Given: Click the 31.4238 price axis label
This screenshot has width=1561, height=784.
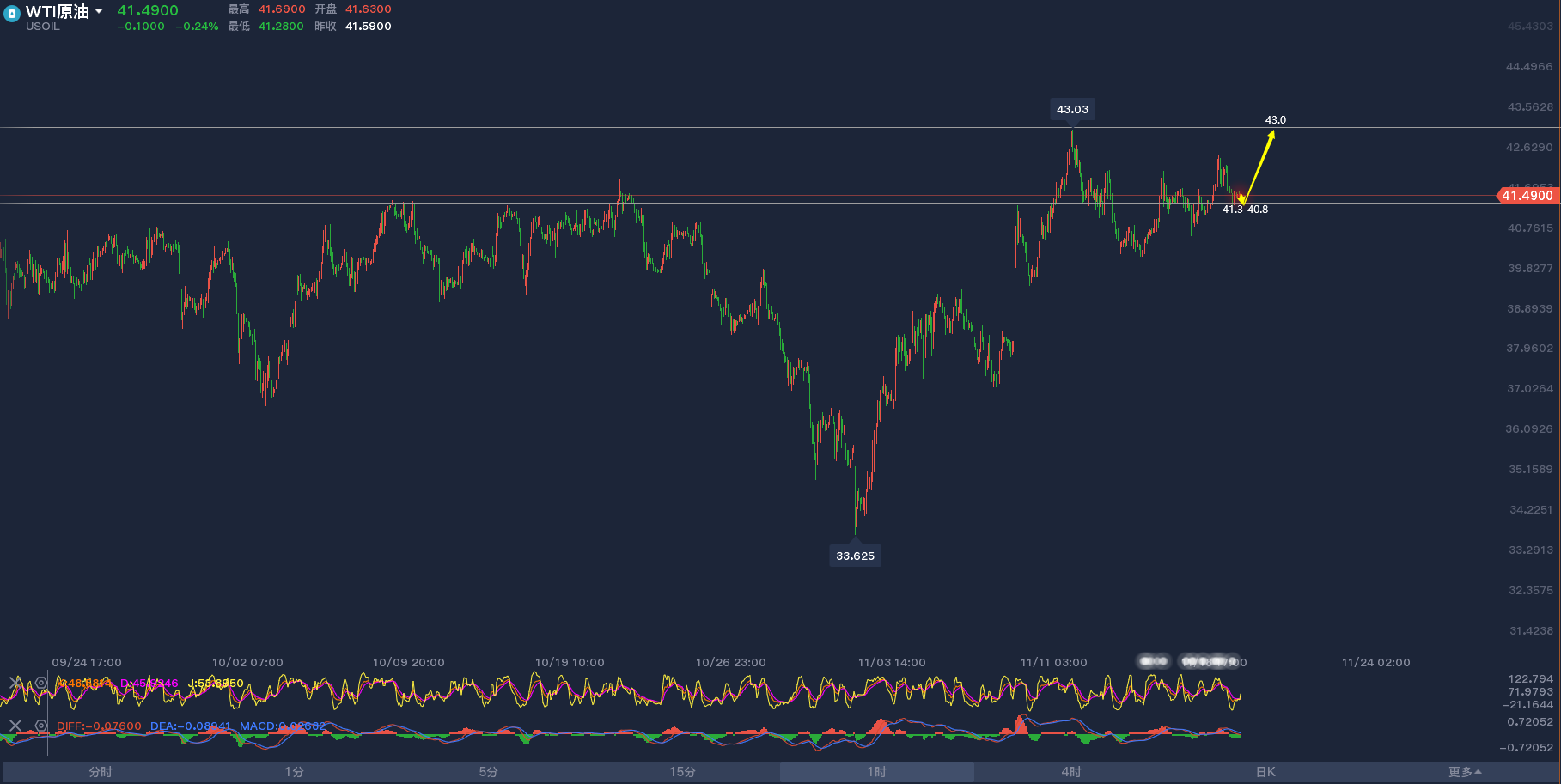Looking at the screenshot, I should pyautogui.click(x=1531, y=631).
